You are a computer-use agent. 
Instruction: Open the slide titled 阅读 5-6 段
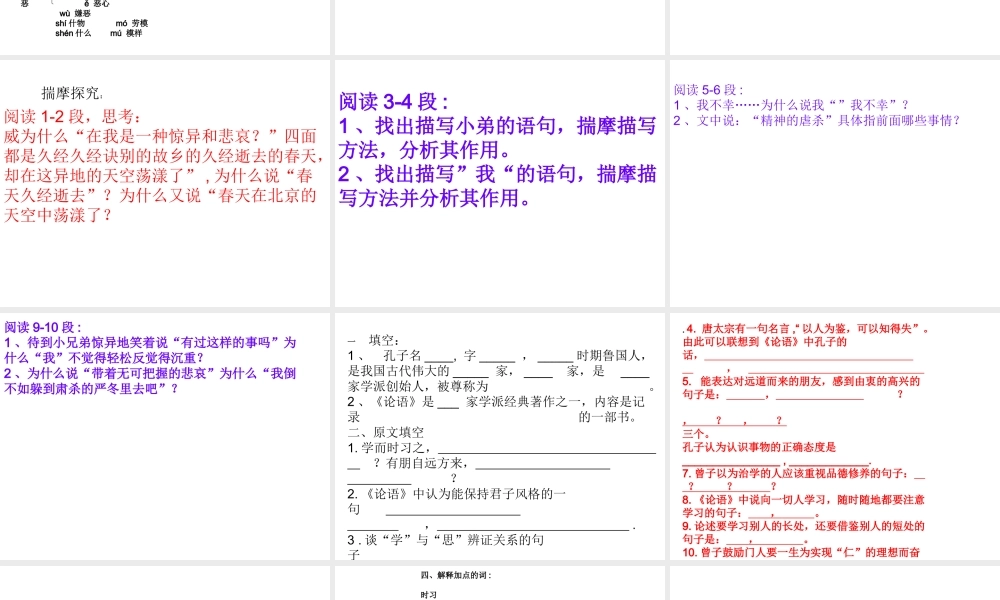pyautogui.click(x=835, y=183)
